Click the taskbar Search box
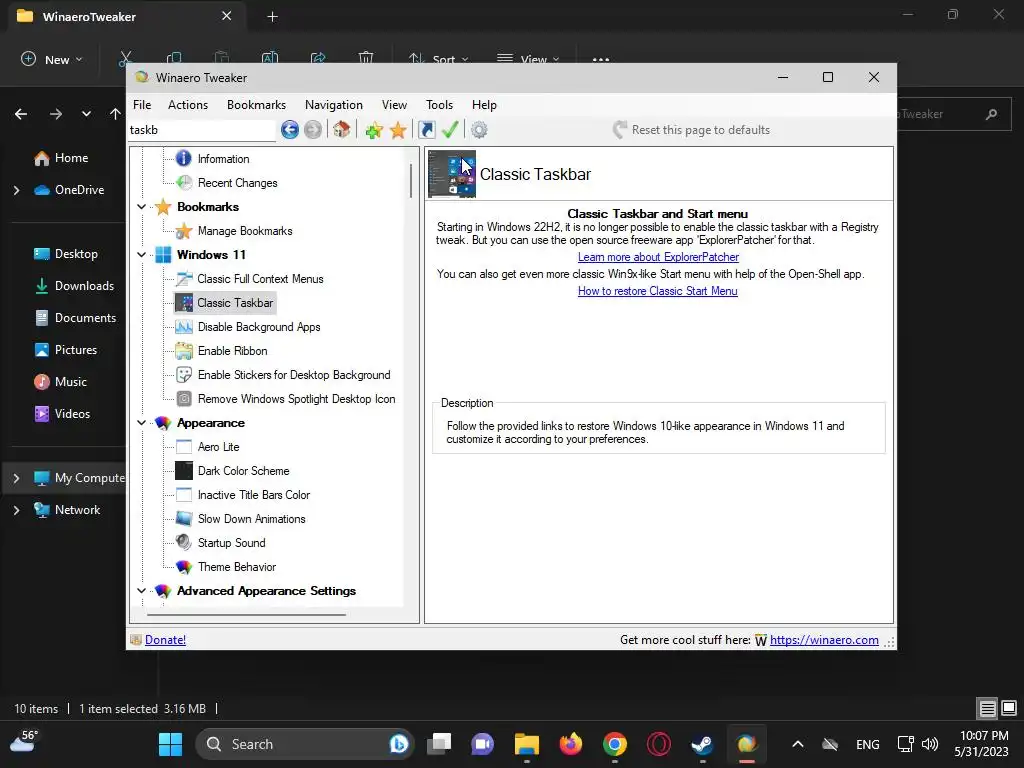 coord(305,744)
